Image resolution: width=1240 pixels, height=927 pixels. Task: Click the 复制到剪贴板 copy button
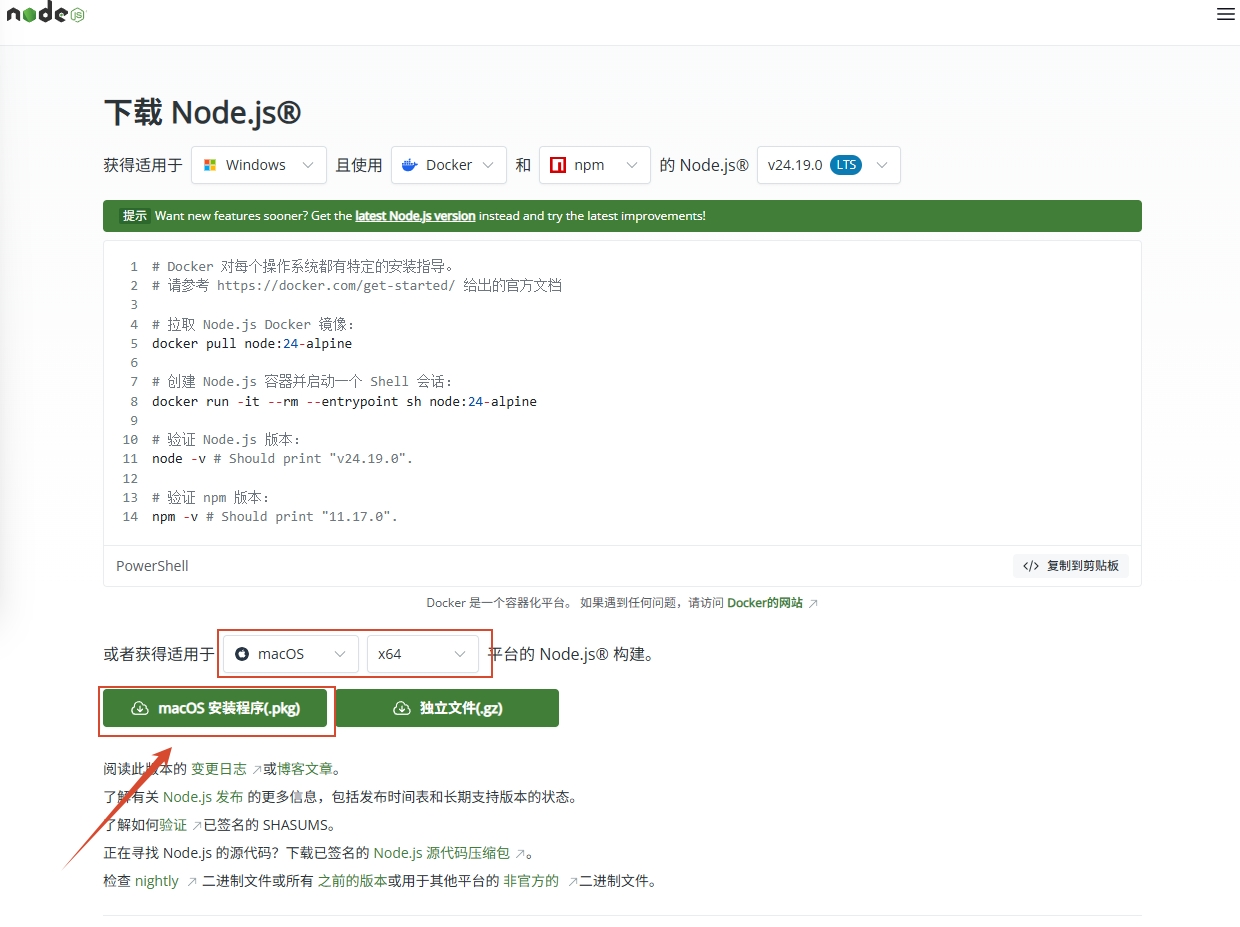(x=1071, y=566)
